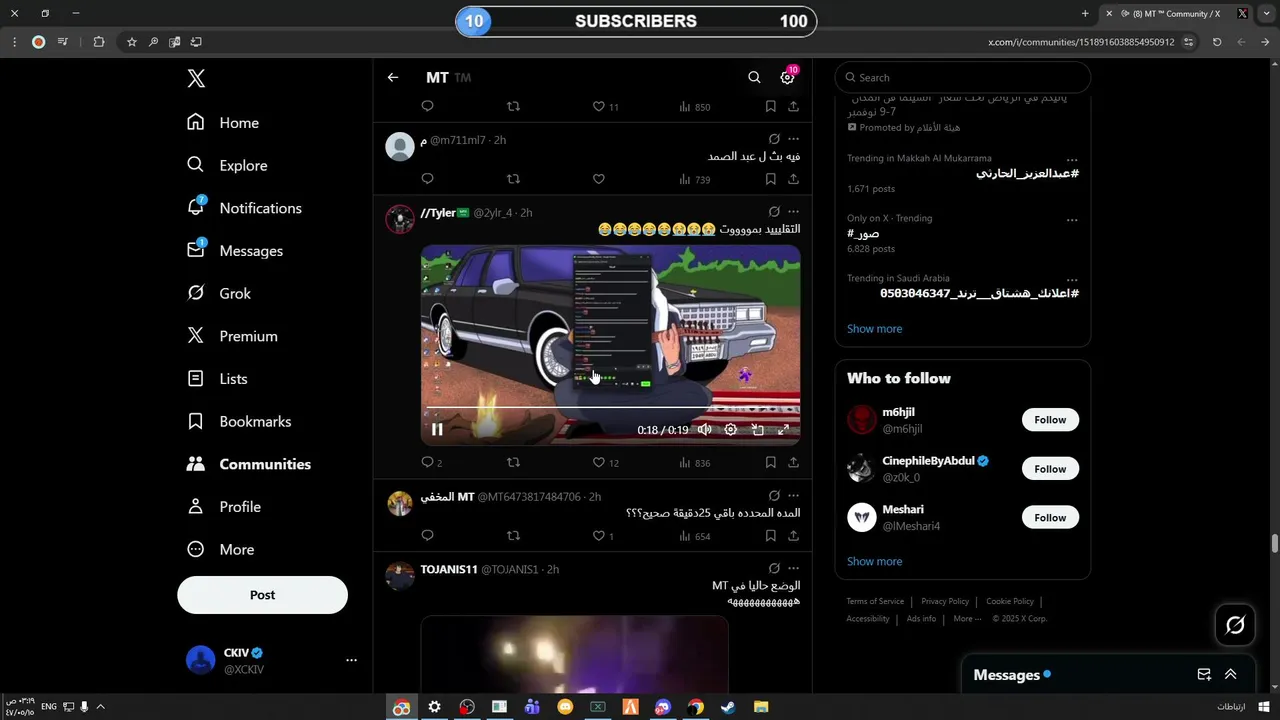This screenshot has width=1280, height=720.
Task: Open options for Makkah Al Mukarrama trend
Action: click(1072, 159)
